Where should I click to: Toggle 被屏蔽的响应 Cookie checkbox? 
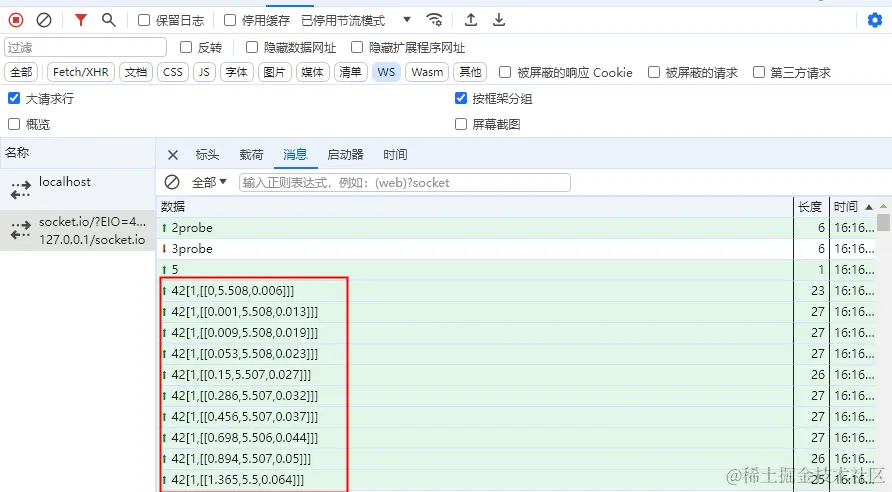[x=505, y=72]
